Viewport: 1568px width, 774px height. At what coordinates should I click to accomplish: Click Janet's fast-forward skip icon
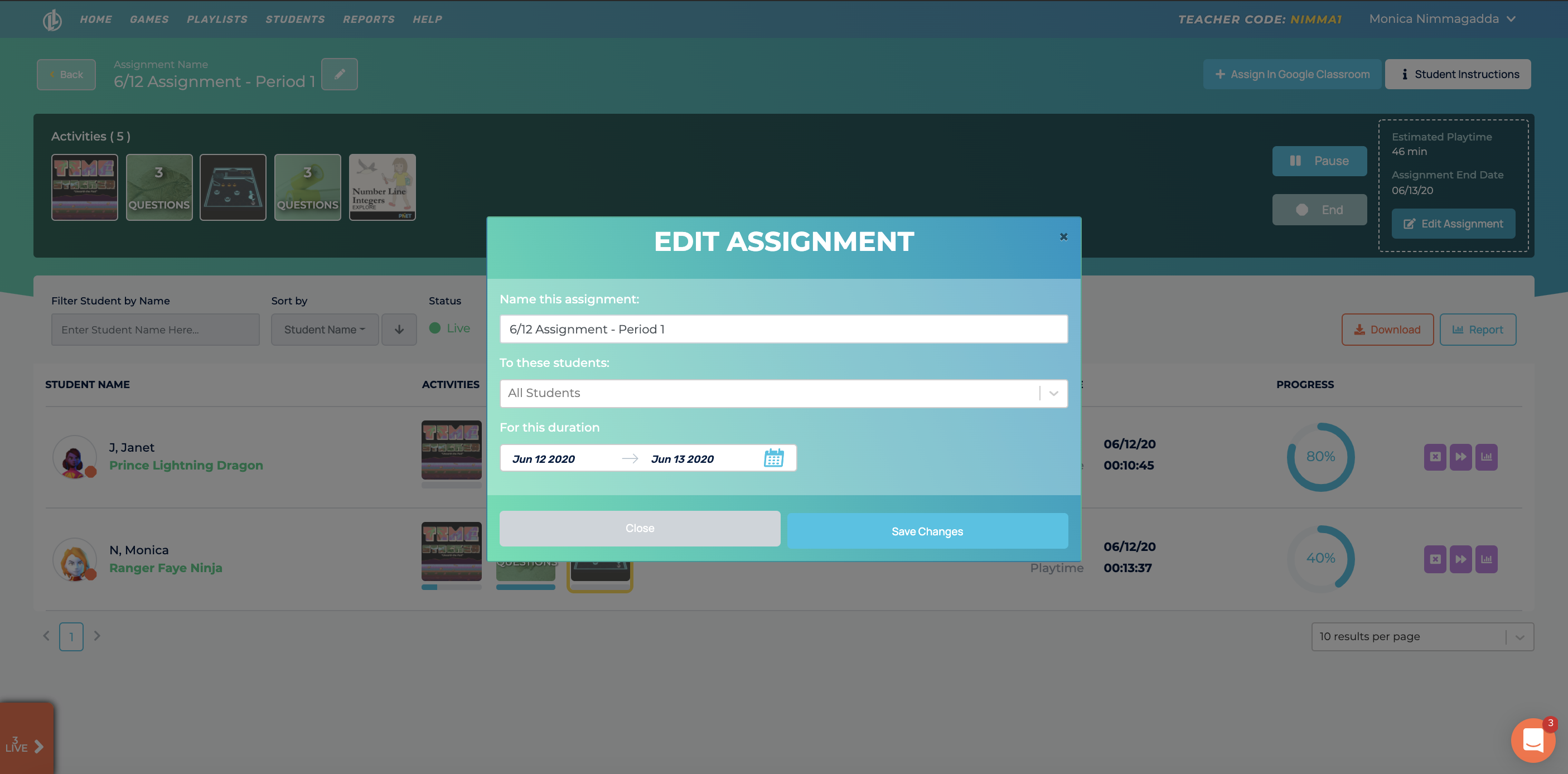click(1460, 457)
